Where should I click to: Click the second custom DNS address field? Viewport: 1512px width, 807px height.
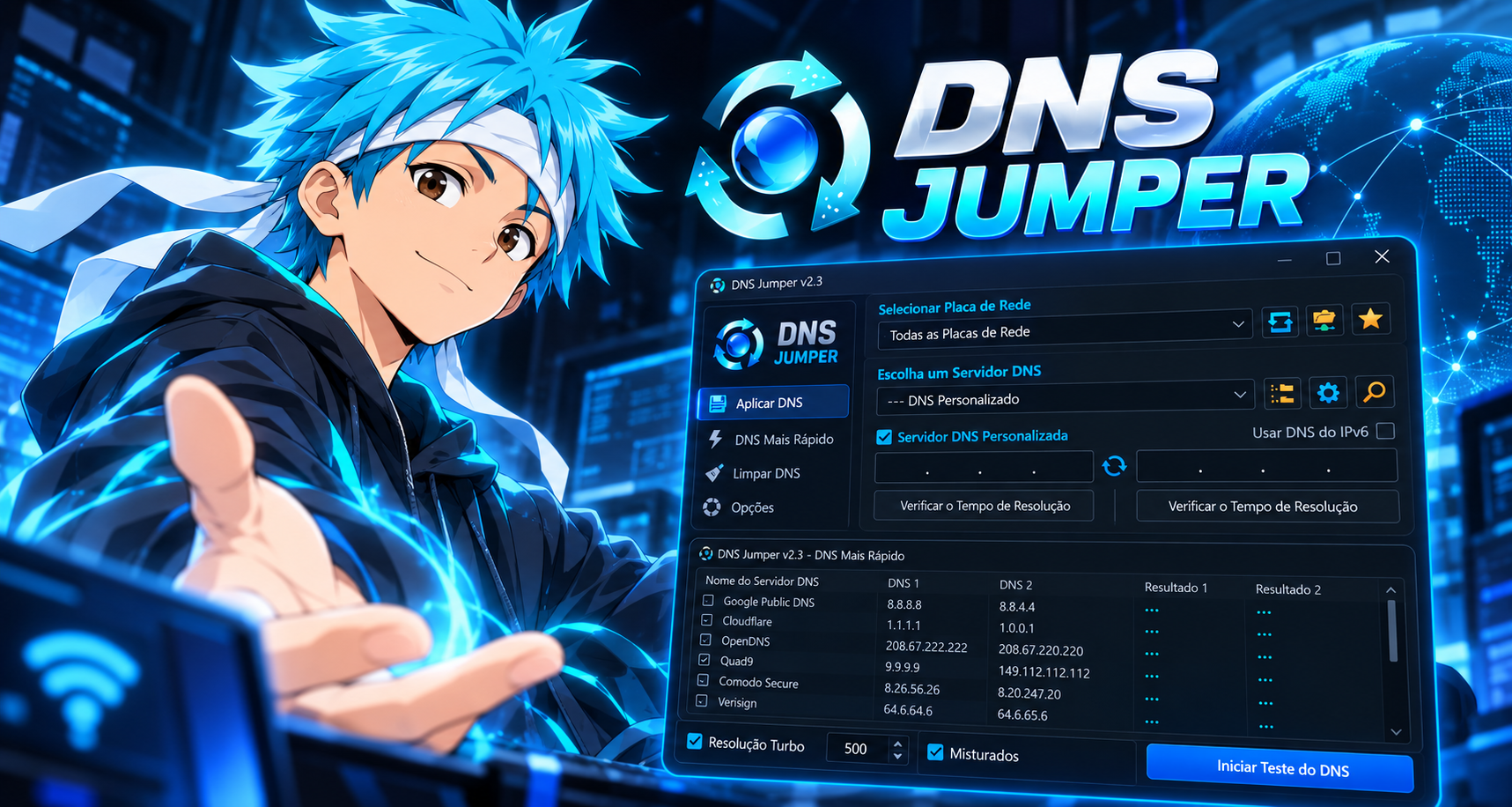[x=1266, y=465]
